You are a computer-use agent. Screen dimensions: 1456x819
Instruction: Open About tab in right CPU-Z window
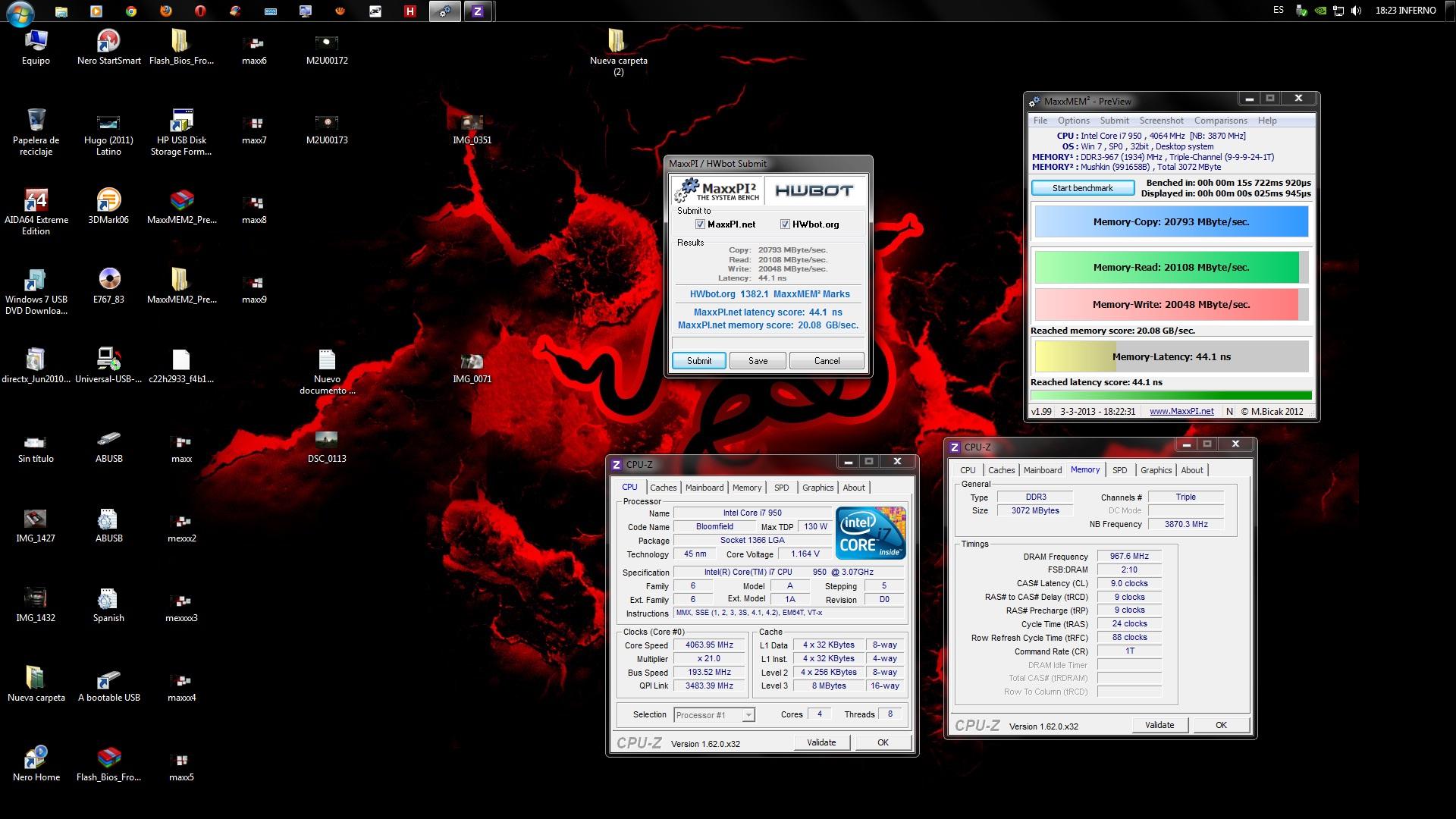(x=1191, y=470)
